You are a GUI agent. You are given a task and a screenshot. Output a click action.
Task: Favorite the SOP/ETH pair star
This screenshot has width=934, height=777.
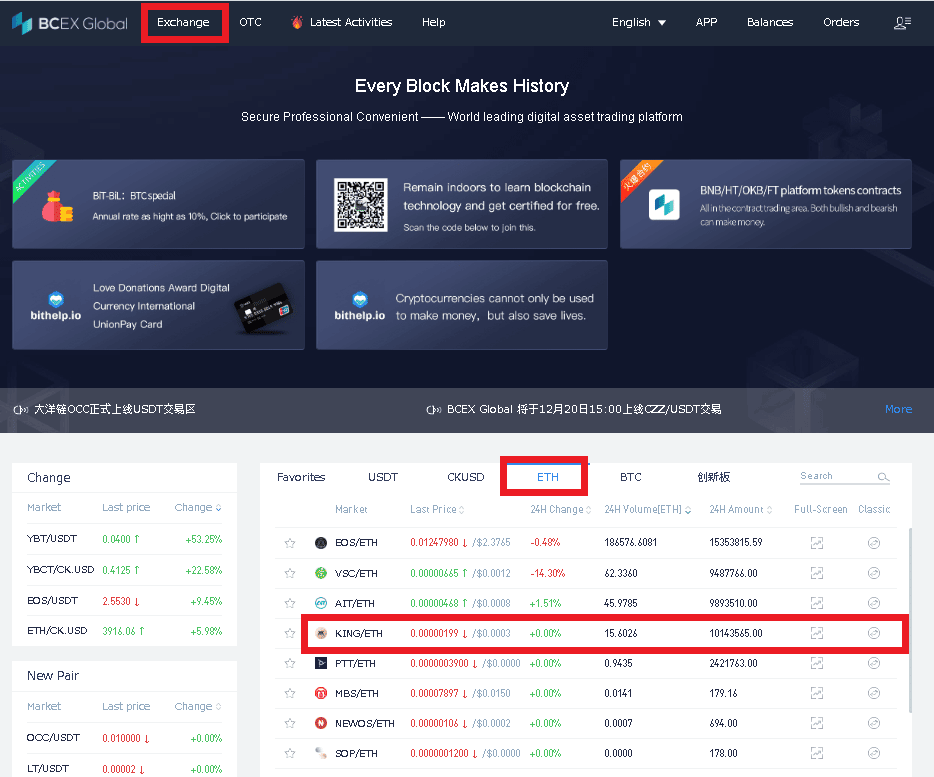pyautogui.click(x=290, y=753)
